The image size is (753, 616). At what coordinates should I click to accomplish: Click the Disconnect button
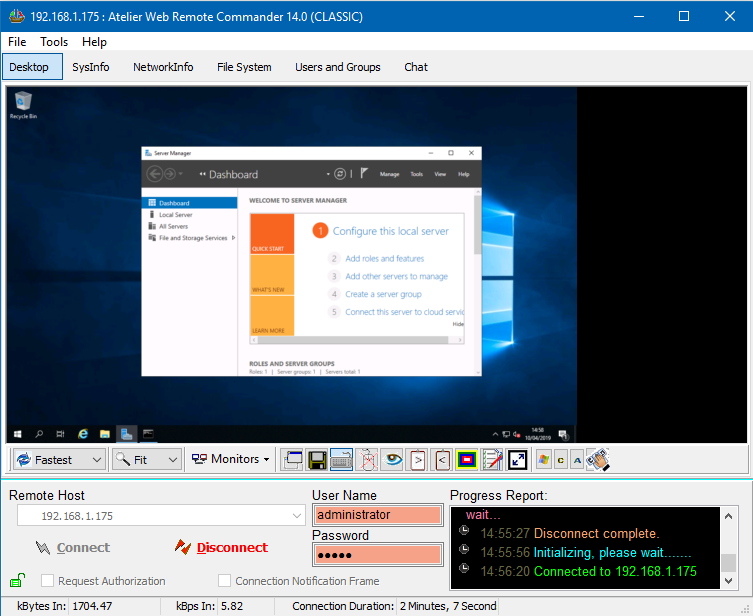pyautogui.click(x=221, y=547)
